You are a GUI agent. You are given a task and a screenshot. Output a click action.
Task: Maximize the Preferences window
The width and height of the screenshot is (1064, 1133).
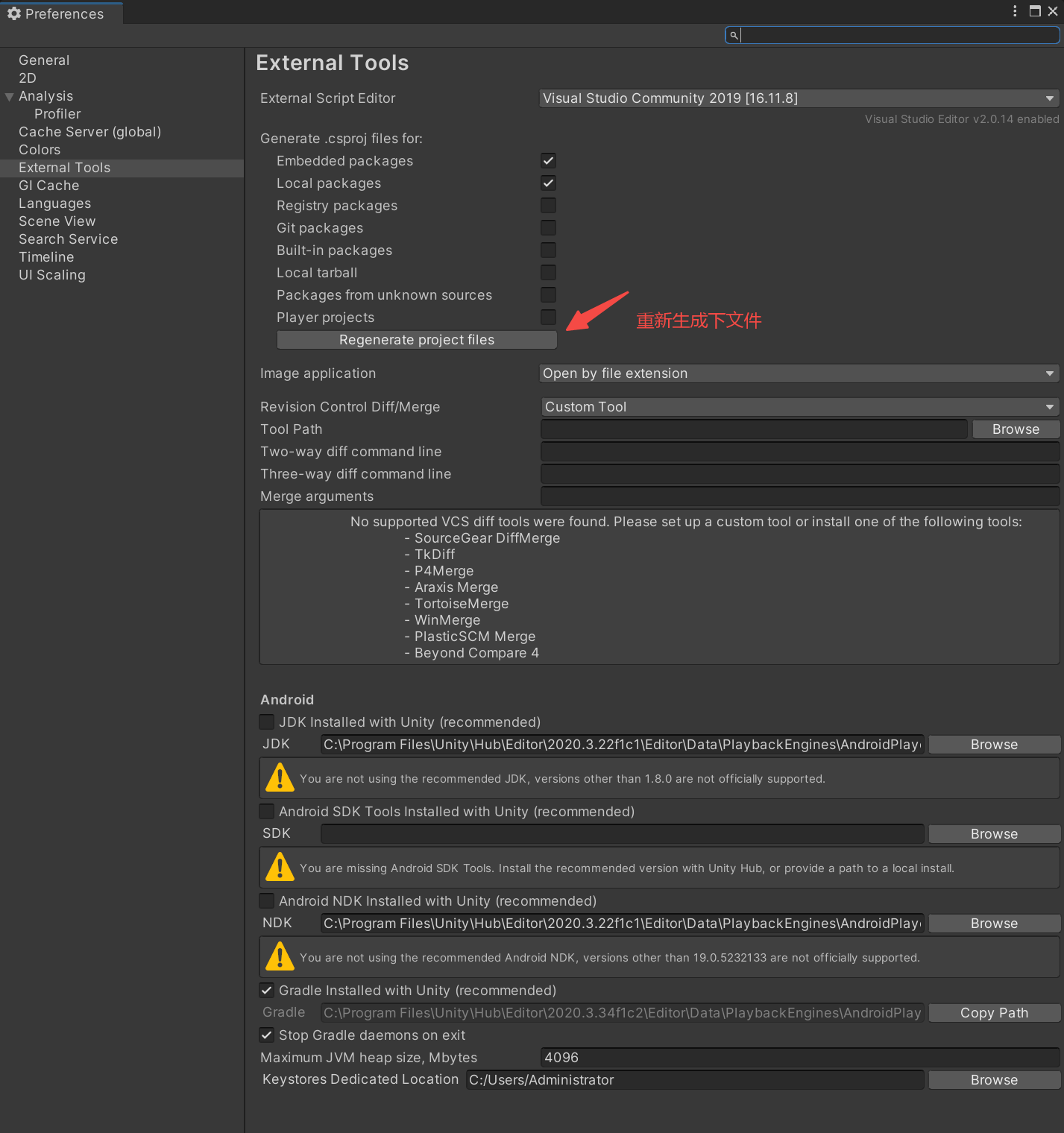click(x=1035, y=11)
